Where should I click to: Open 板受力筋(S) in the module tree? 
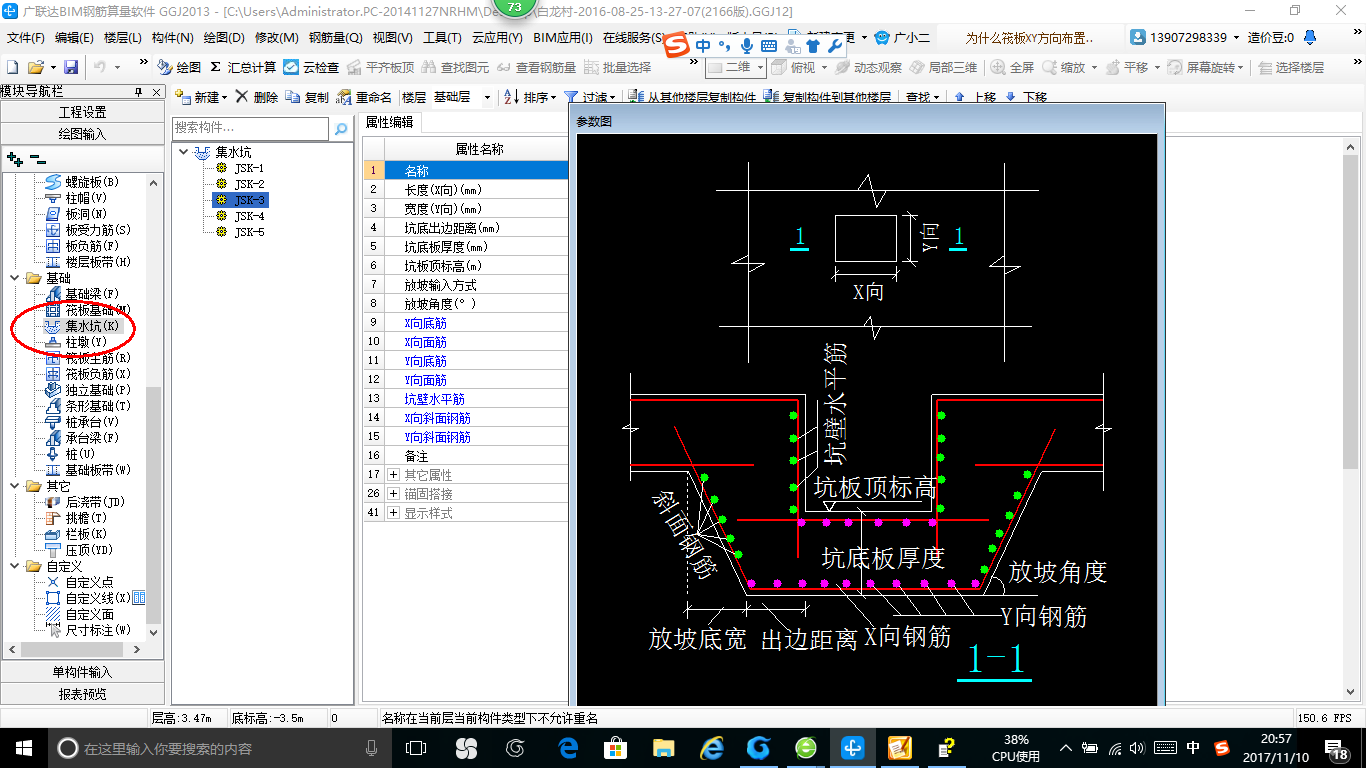[98, 230]
